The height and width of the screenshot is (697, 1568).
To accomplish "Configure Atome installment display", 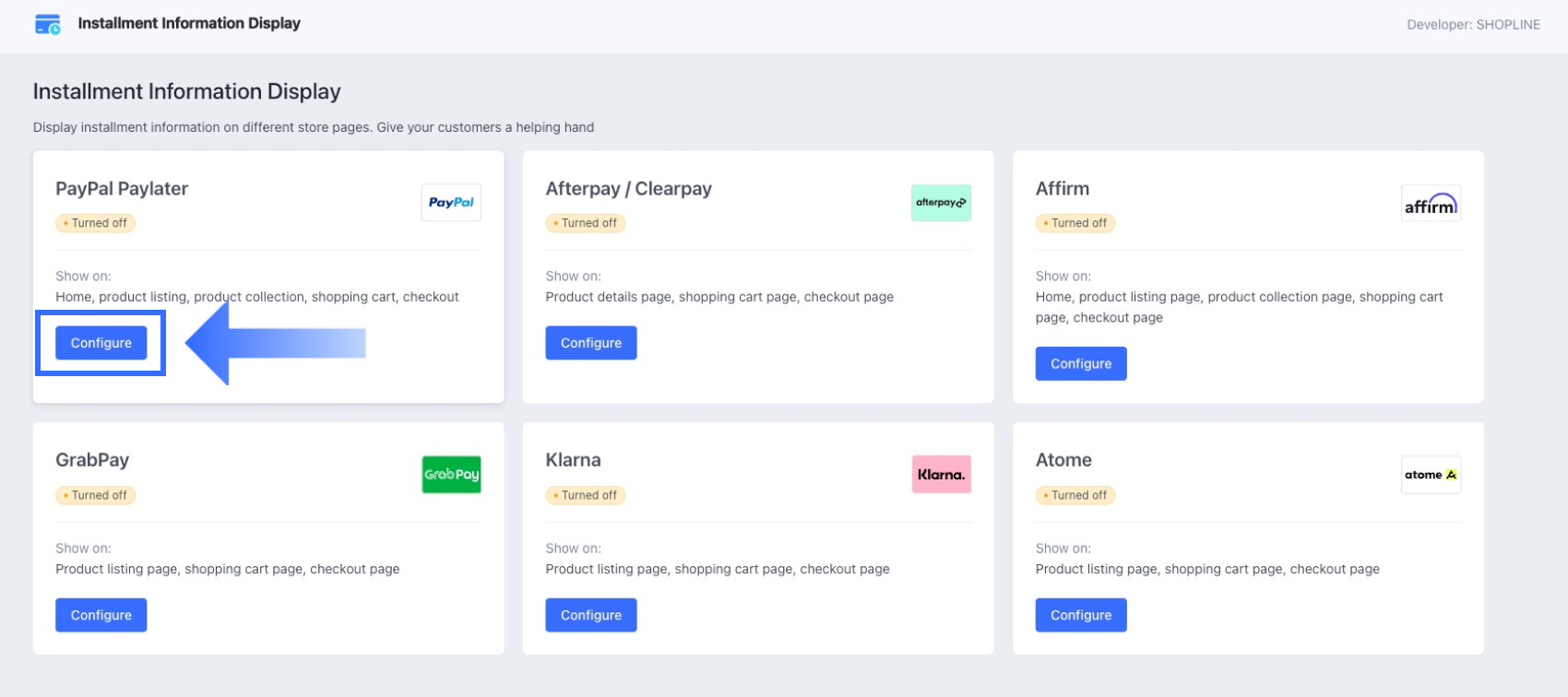I will 1081,615.
